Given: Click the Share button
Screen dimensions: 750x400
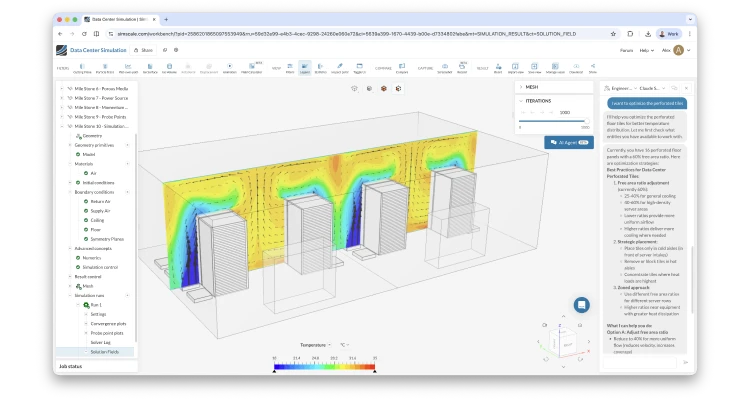Looking at the screenshot, I should pyautogui.click(x=145, y=49).
